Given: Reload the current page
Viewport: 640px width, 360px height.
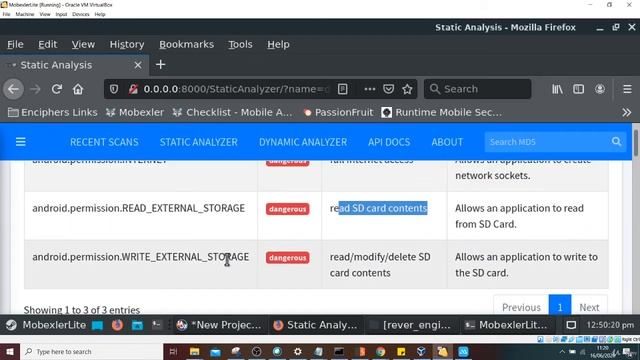Looking at the screenshot, I should 57,89.
